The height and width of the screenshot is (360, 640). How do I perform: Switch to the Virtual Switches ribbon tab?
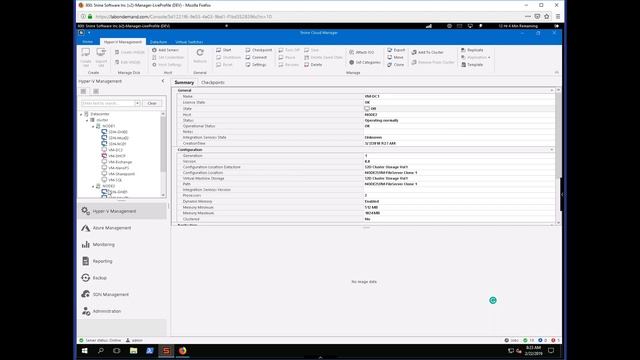(189, 42)
